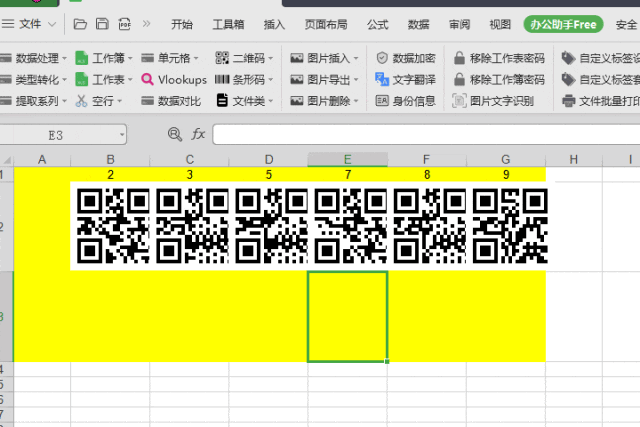Click the open folder icon
The width and height of the screenshot is (640, 427).
[x=80, y=24]
